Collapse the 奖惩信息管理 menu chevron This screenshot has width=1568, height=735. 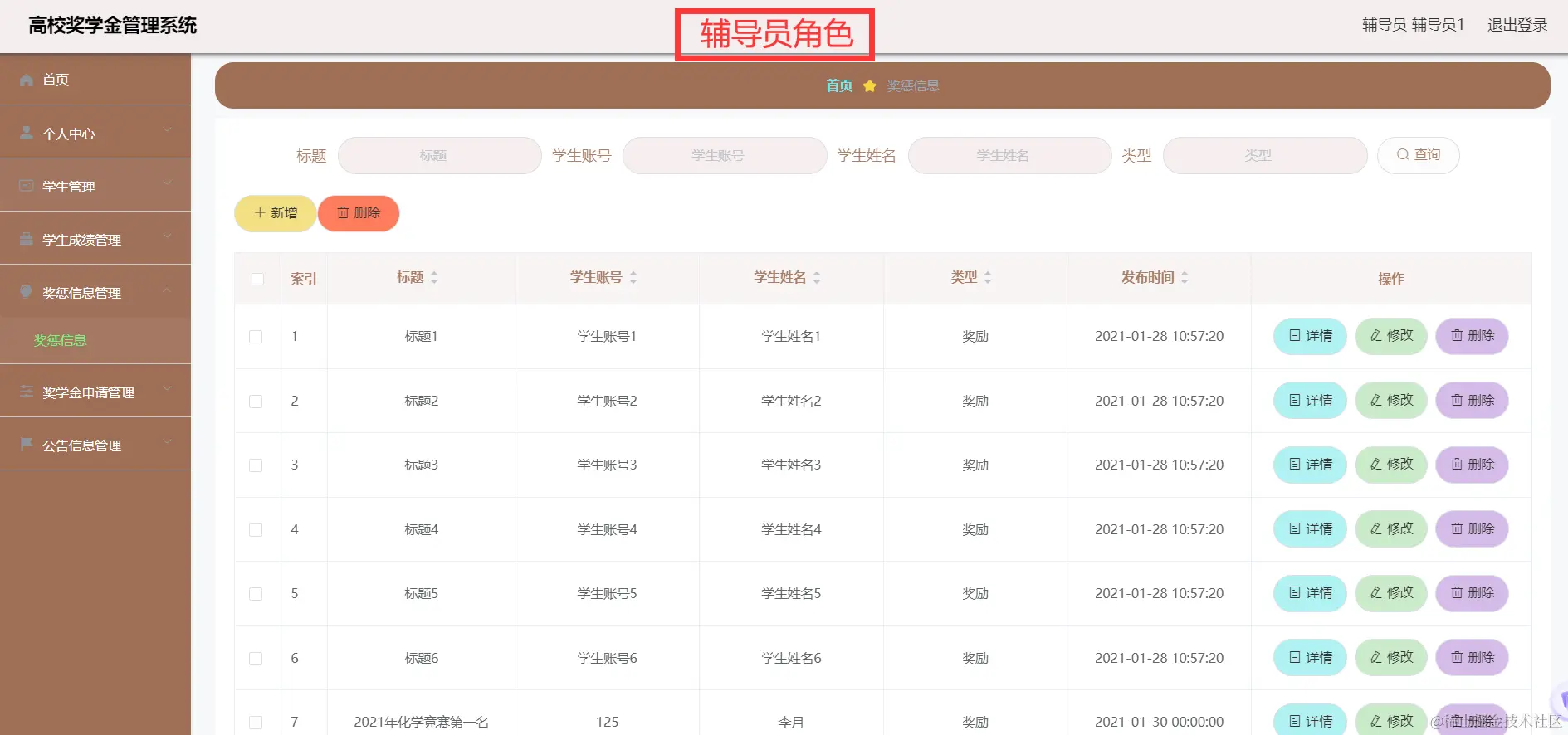tap(167, 290)
